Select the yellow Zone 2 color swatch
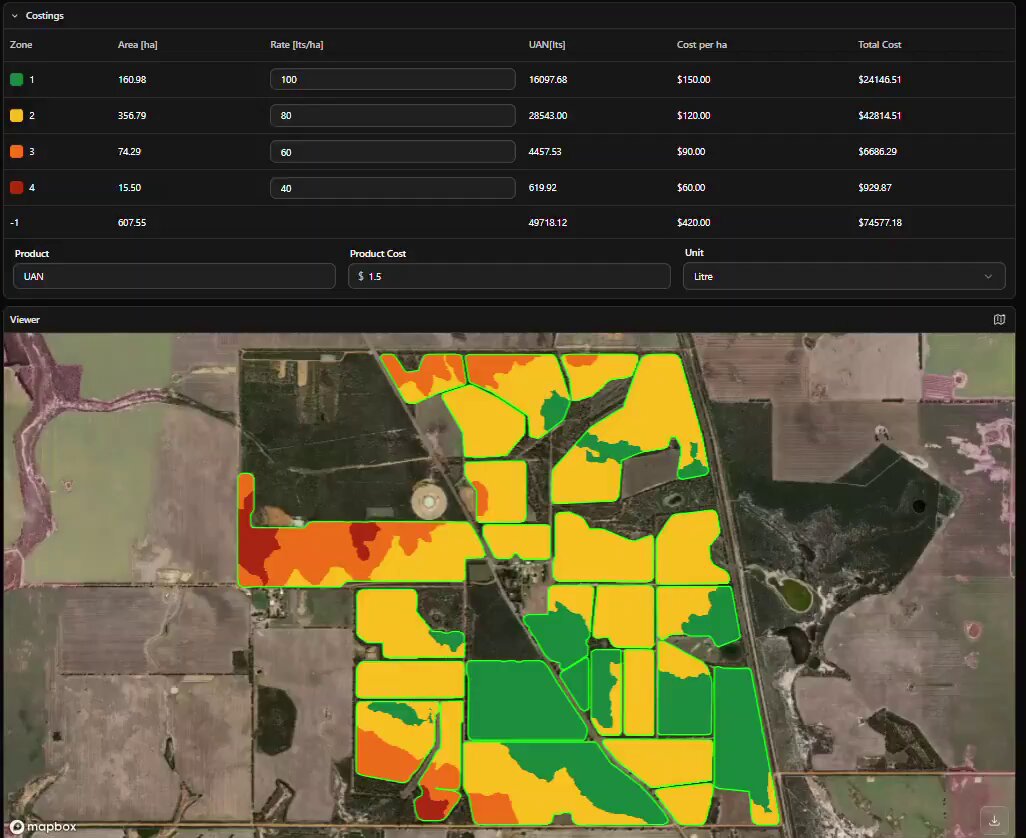Screen dimensions: 1026x838 tap(17, 115)
